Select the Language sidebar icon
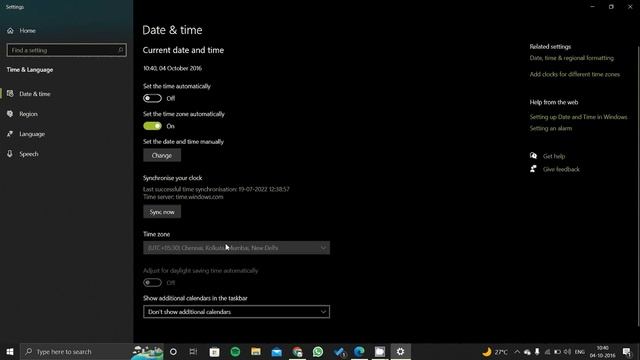 10,134
